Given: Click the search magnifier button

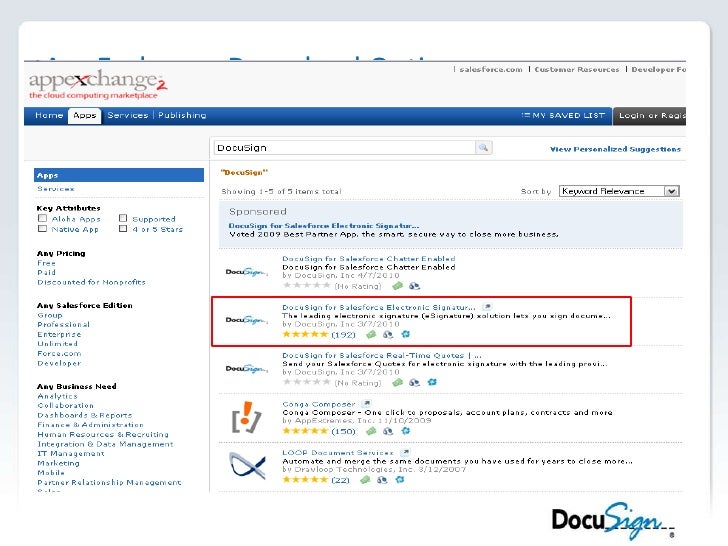Looking at the screenshot, I should tap(483, 148).
